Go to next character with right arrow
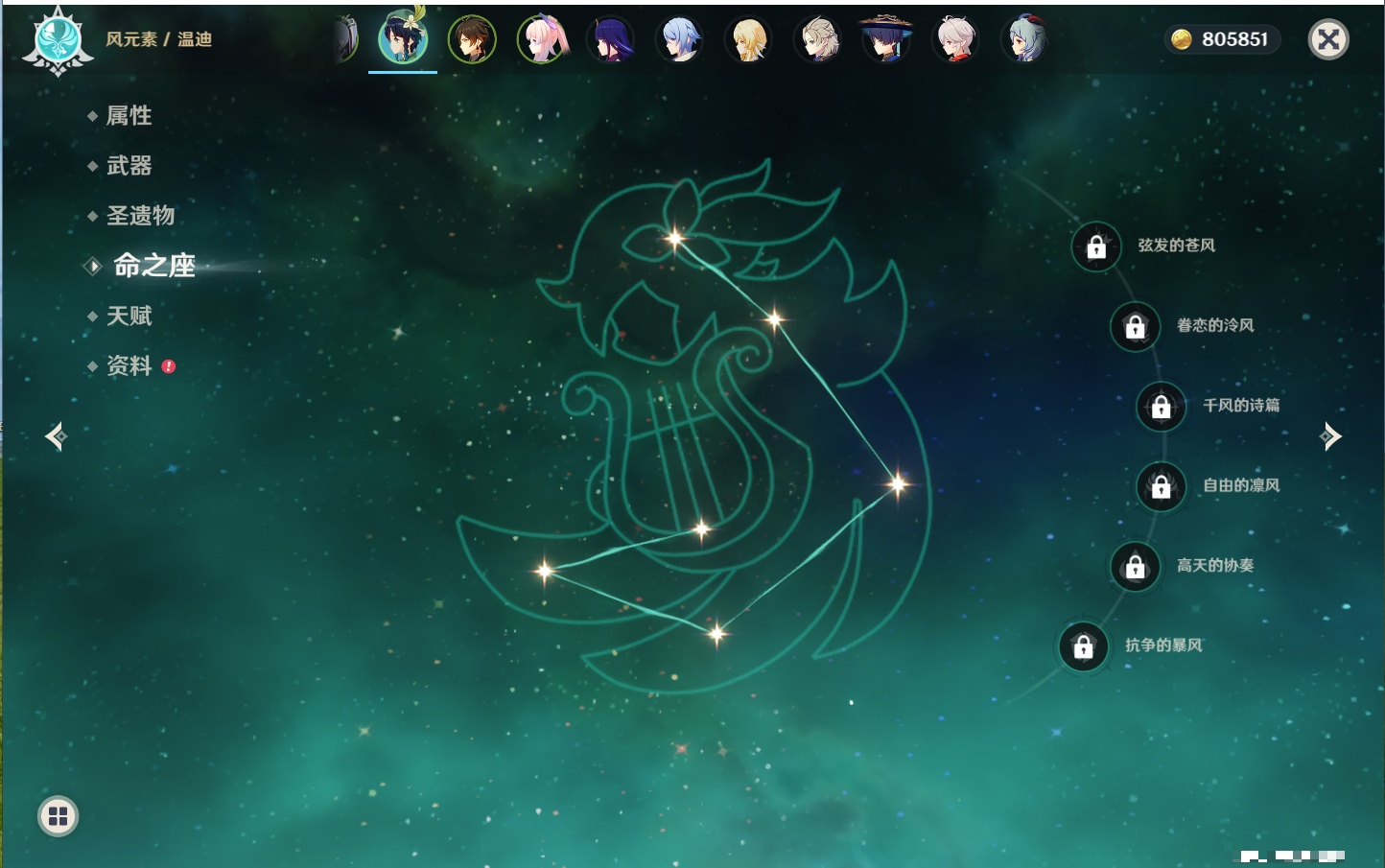 [1330, 436]
